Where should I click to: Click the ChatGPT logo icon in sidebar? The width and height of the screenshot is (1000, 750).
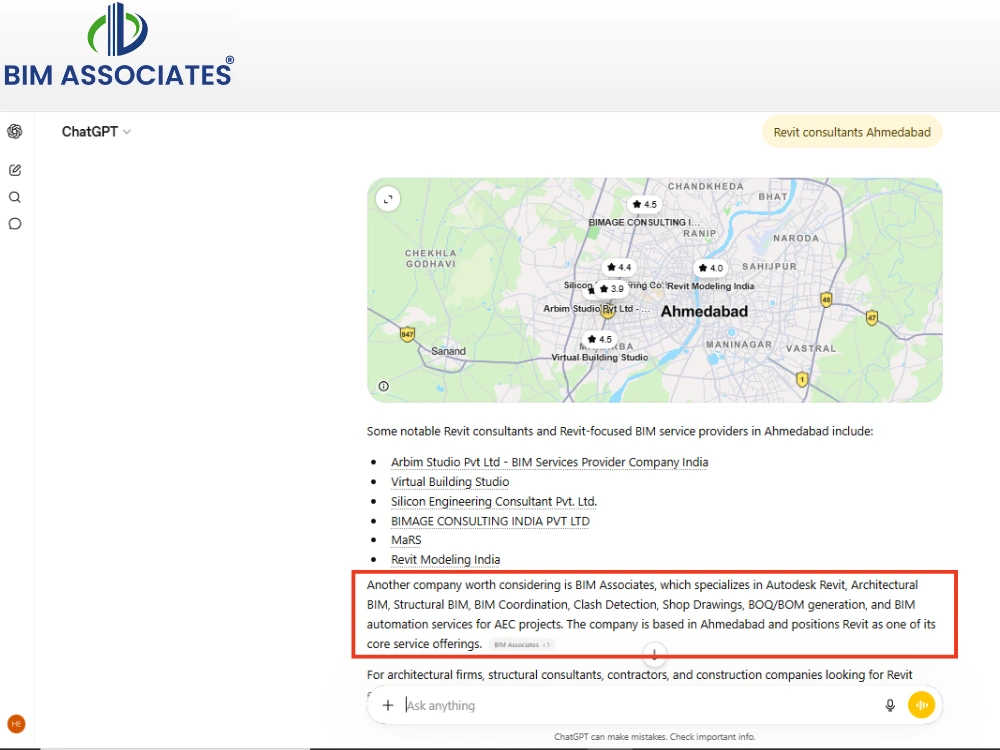(x=15, y=131)
